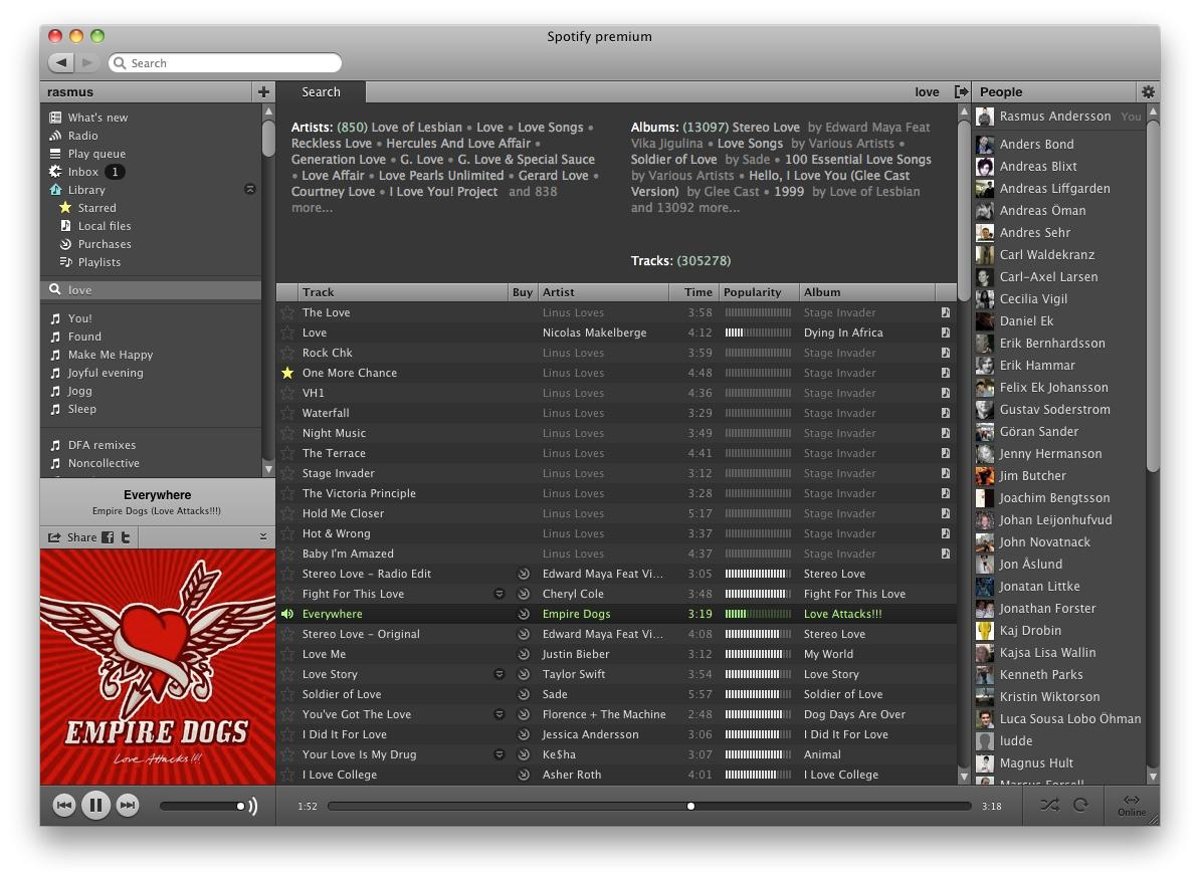
Task: Collapse the Library section in the sidebar
Action: [250, 190]
